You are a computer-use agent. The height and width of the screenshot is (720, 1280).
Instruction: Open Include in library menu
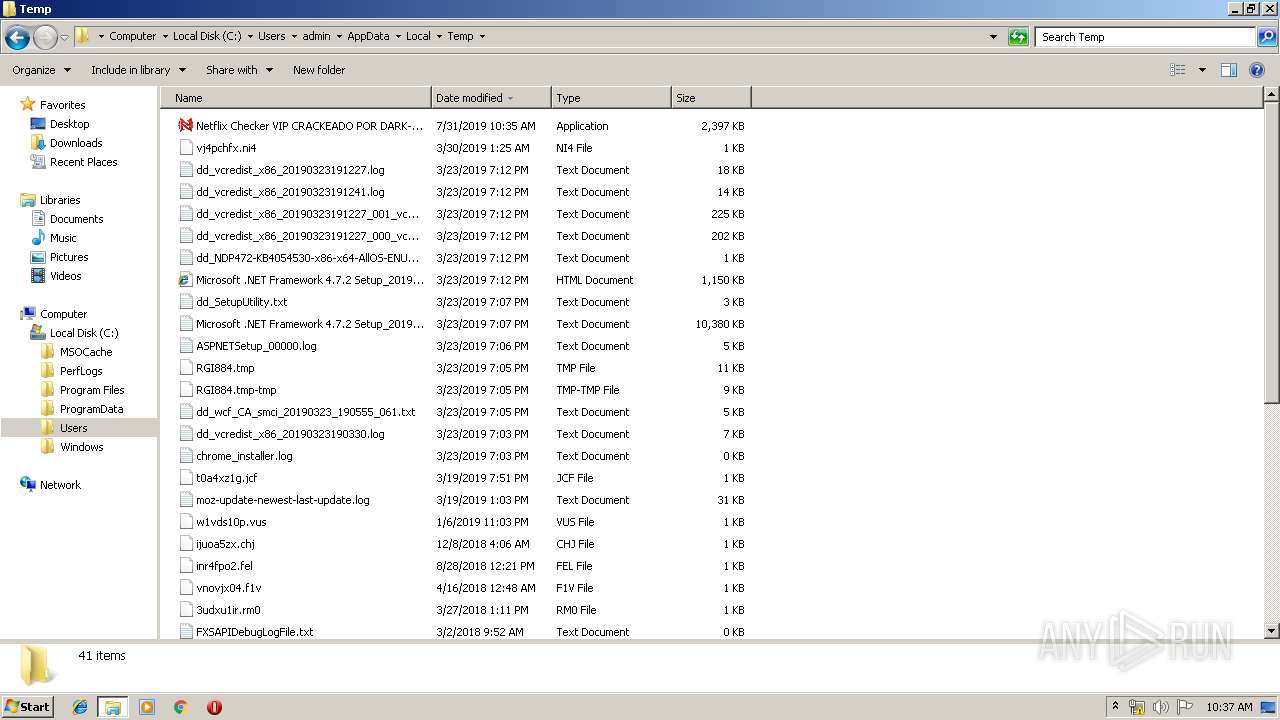tap(138, 70)
